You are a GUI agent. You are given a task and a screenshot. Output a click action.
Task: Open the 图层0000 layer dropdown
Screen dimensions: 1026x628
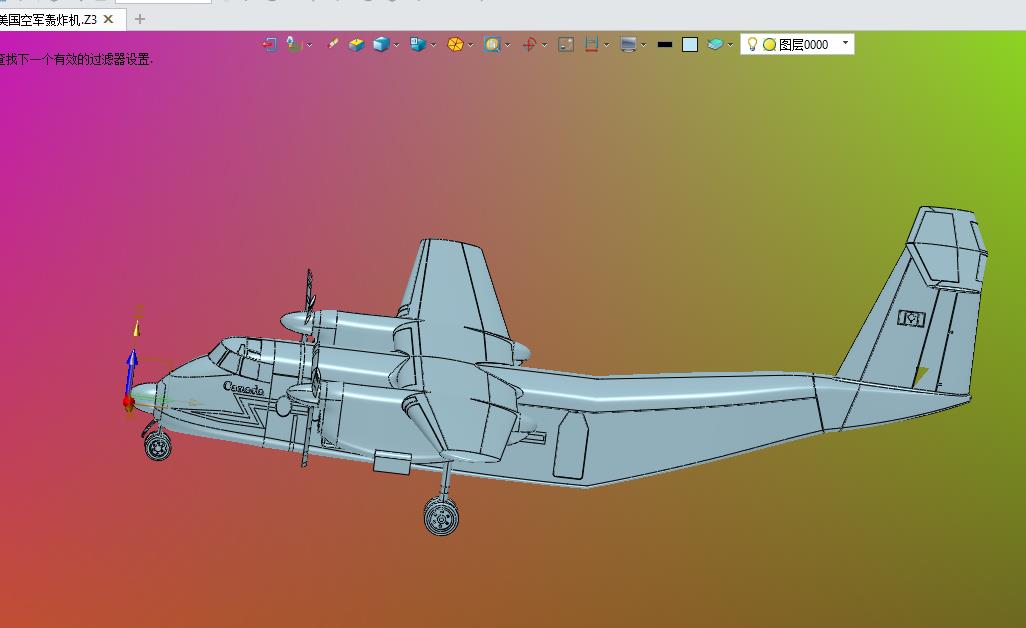845,43
